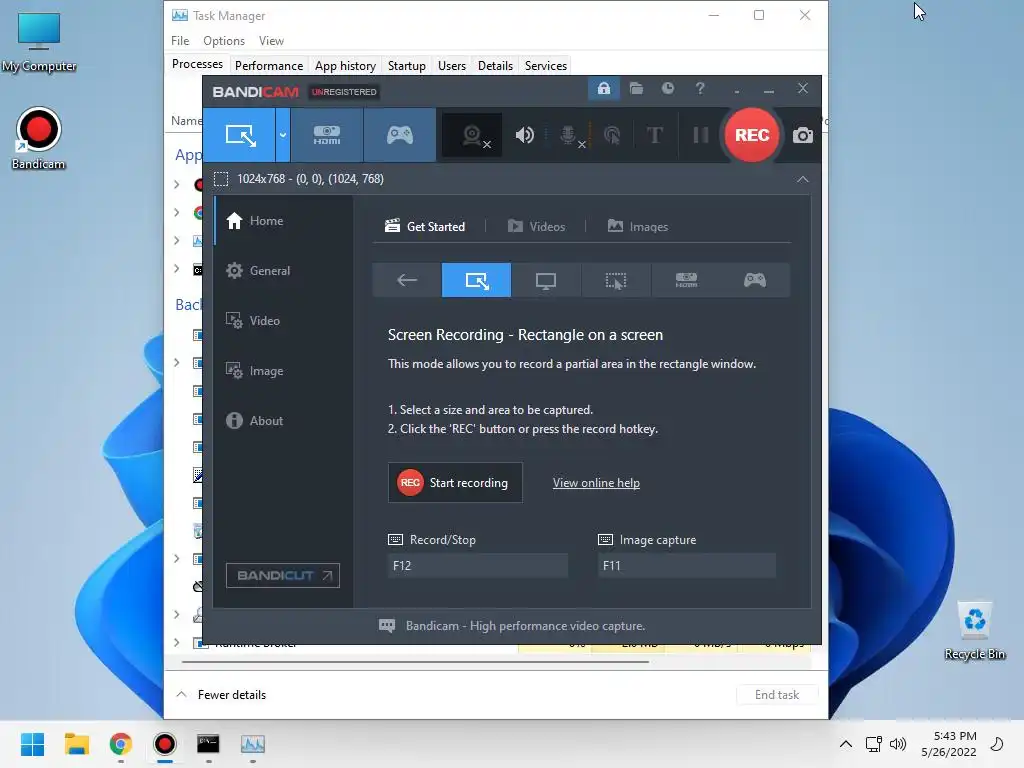Switch to Services tab in Task Manager

[545, 65]
